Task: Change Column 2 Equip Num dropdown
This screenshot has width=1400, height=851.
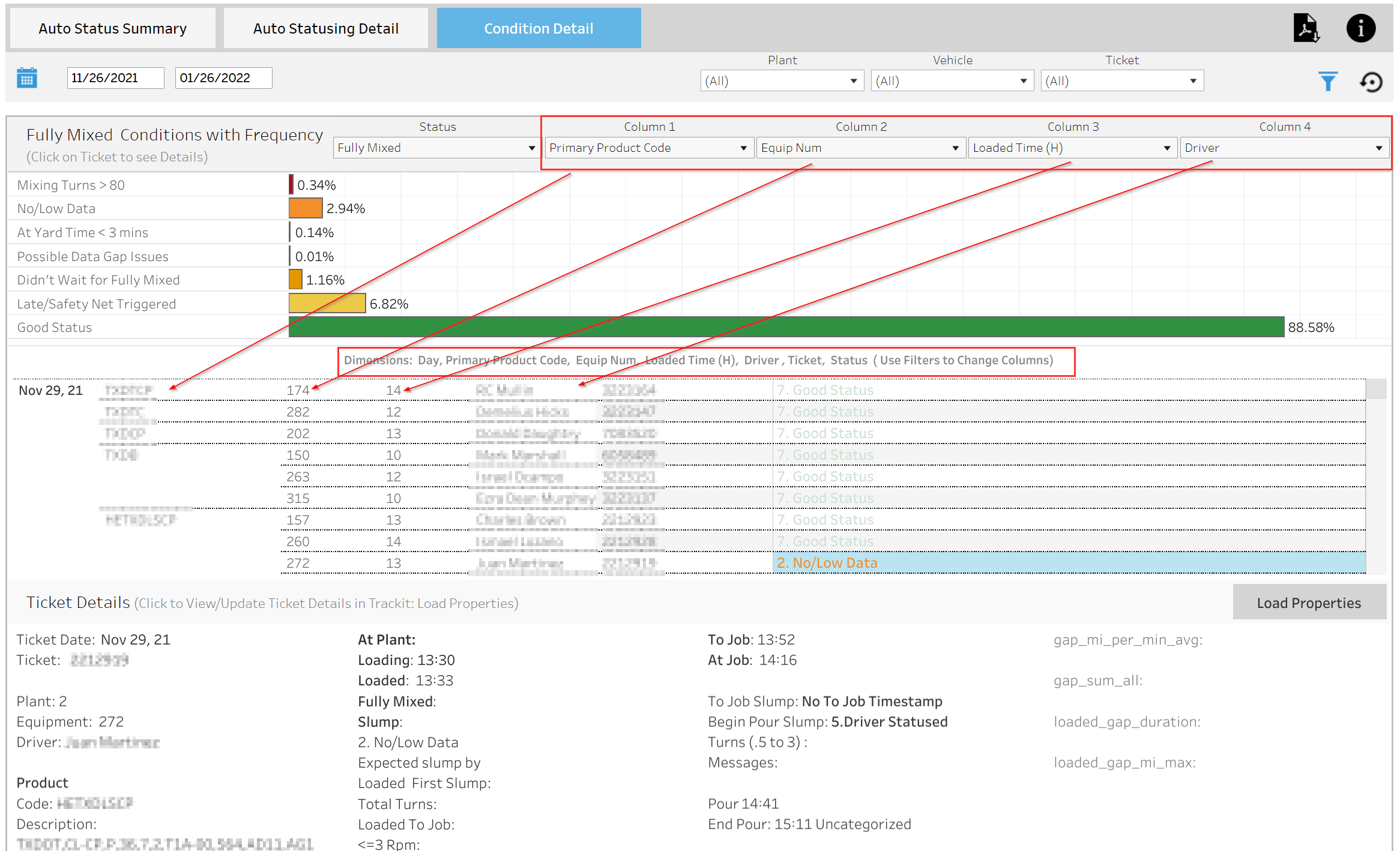Action: [x=860, y=148]
